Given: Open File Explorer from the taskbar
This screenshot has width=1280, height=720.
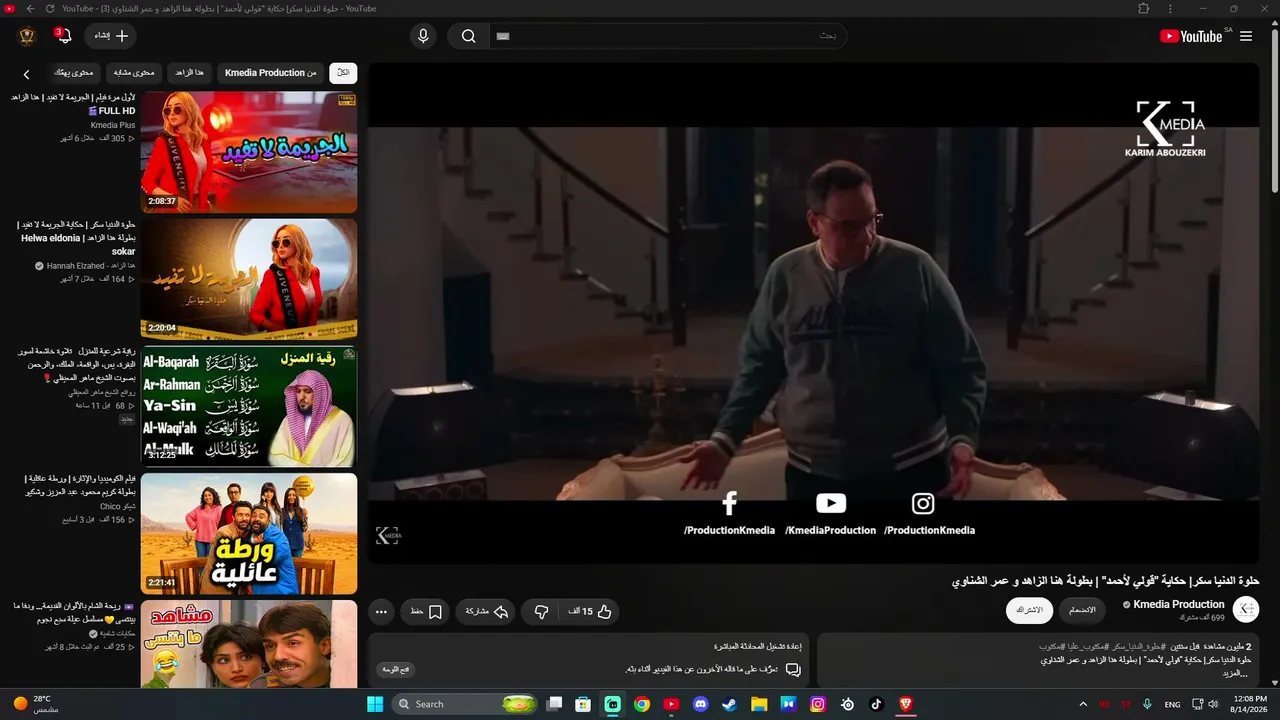Looking at the screenshot, I should pos(759,704).
